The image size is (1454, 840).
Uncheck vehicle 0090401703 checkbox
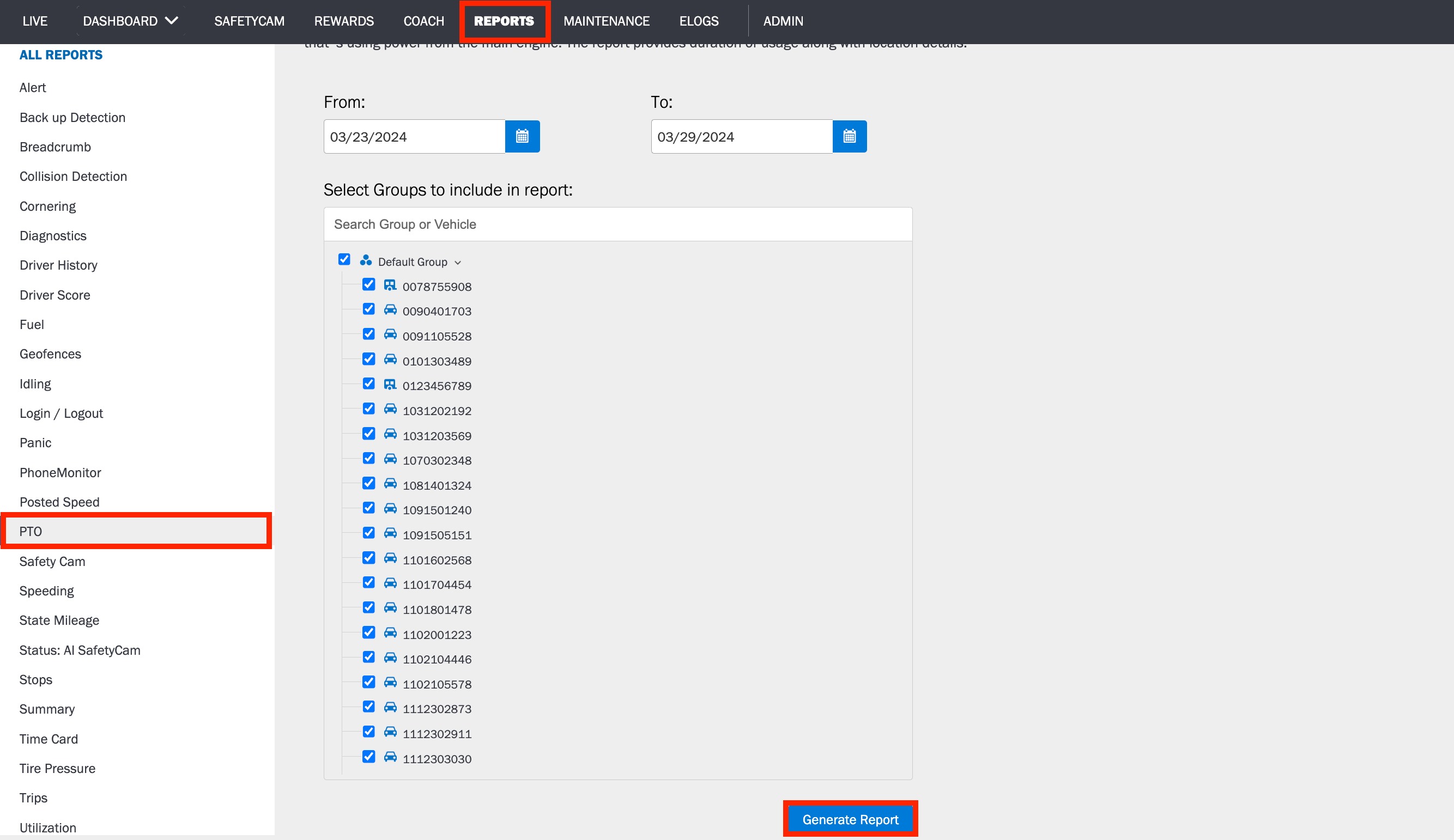369,309
